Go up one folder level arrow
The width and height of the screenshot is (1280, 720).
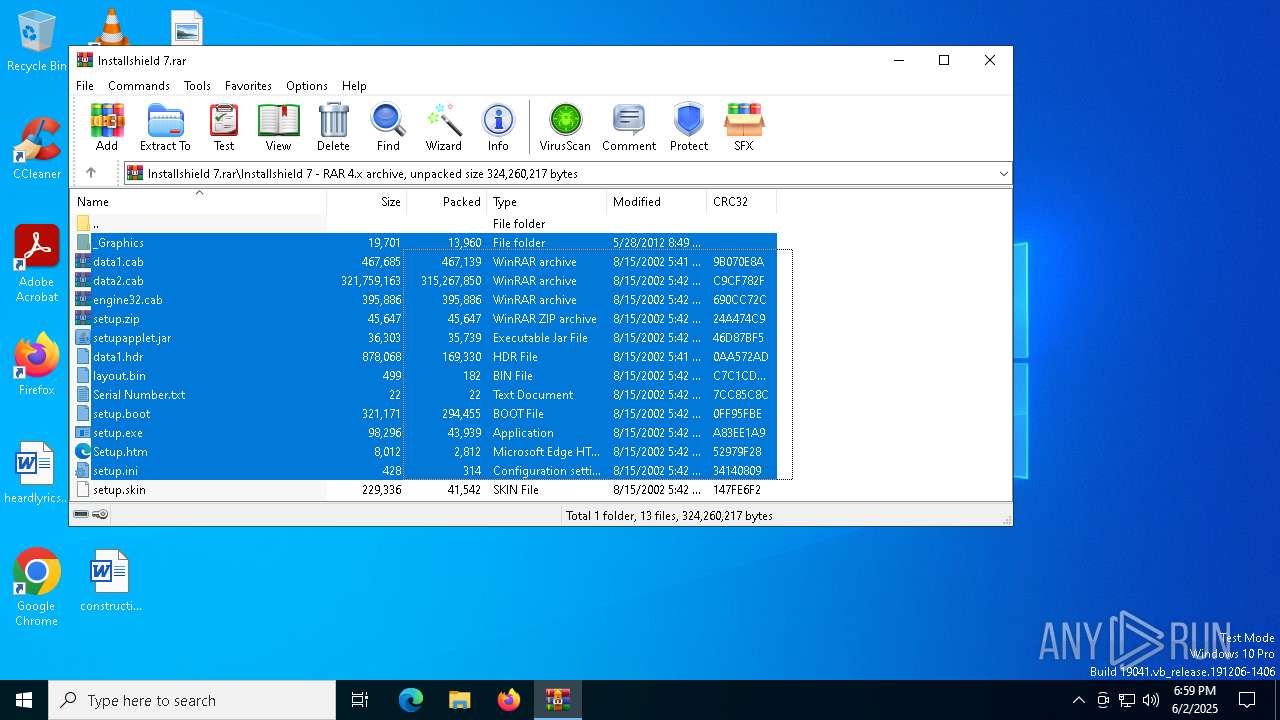[91, 173]
